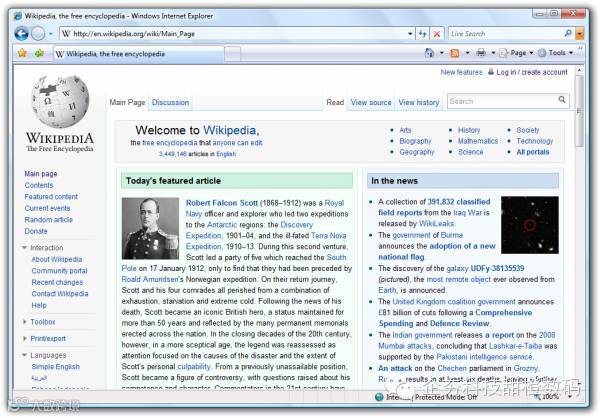The height and width of the screenshot is (418, 600).
Task: Open the All portals link
Action: [x=533, y=152]
